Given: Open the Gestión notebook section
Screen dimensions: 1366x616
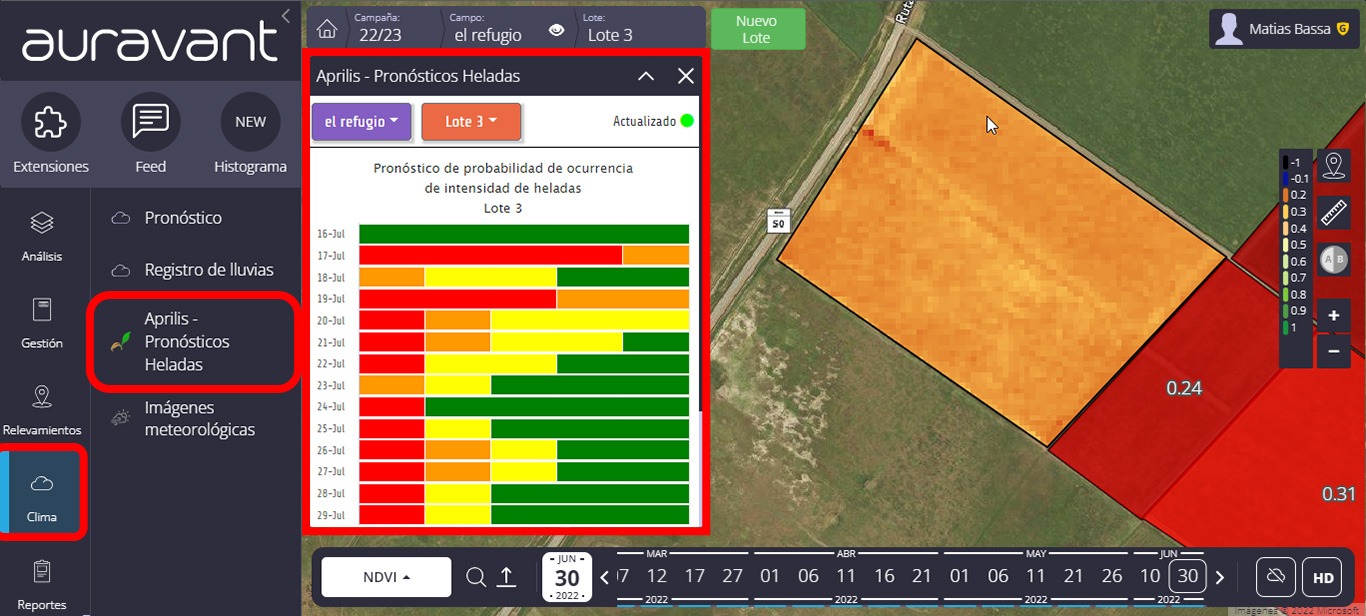Looking at the screenshot, I should click(x=42, y=322).
